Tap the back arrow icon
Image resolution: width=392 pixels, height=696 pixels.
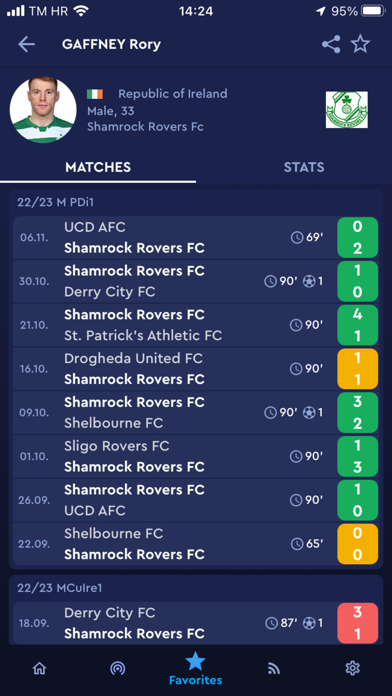click(x=26, y=44)
